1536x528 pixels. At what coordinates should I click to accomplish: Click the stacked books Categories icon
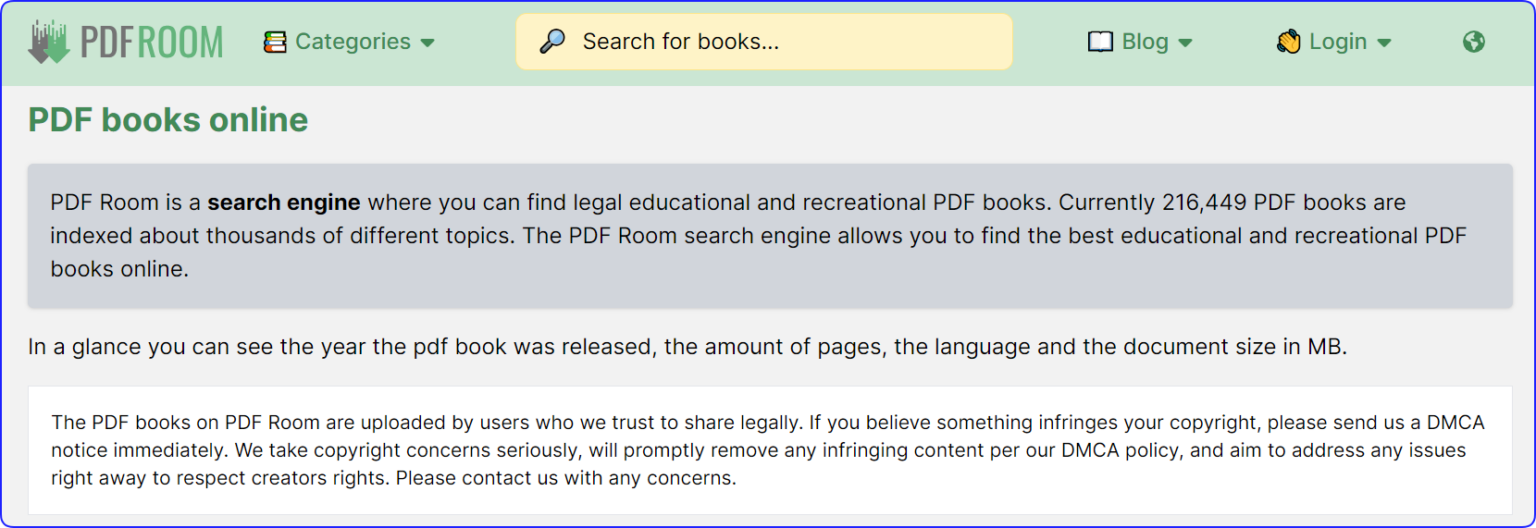pyautogui.click(x=275, y=42)
